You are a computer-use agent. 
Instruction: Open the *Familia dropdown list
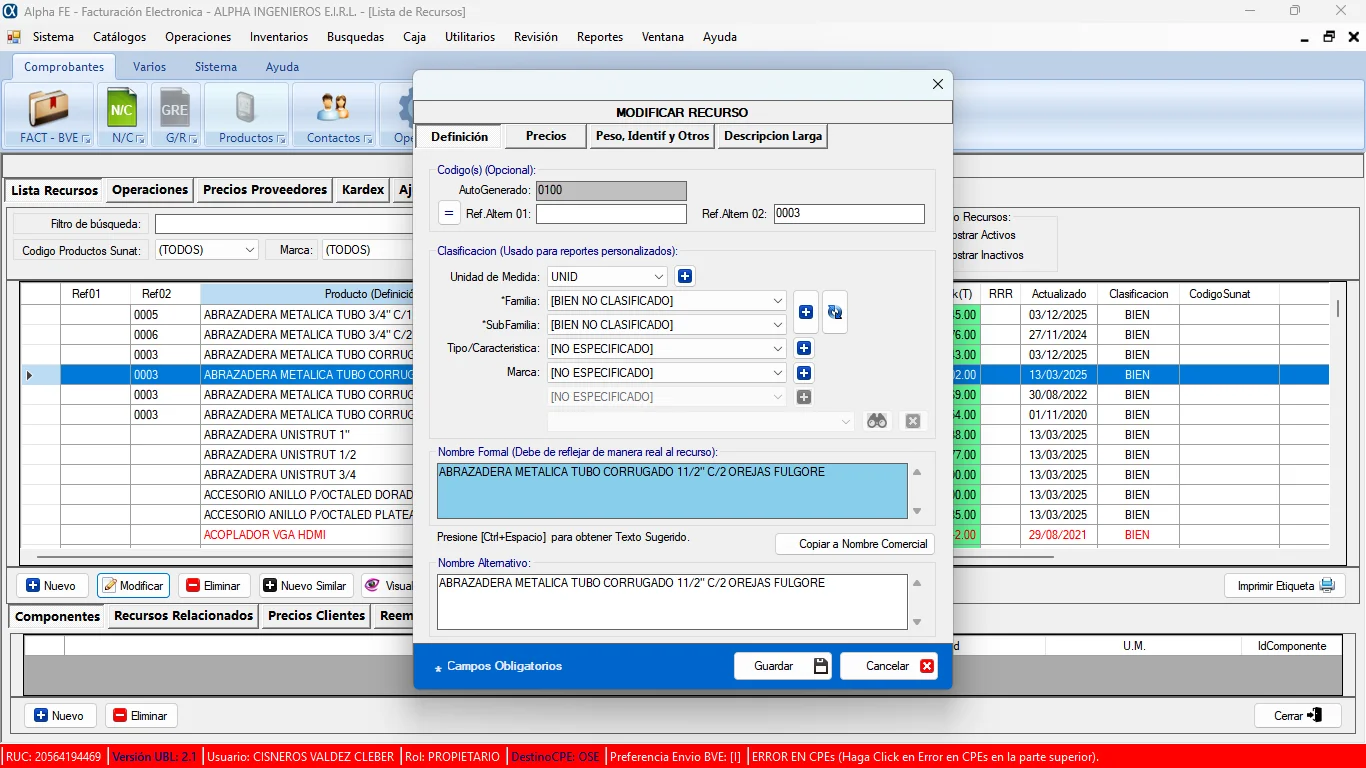778,301
